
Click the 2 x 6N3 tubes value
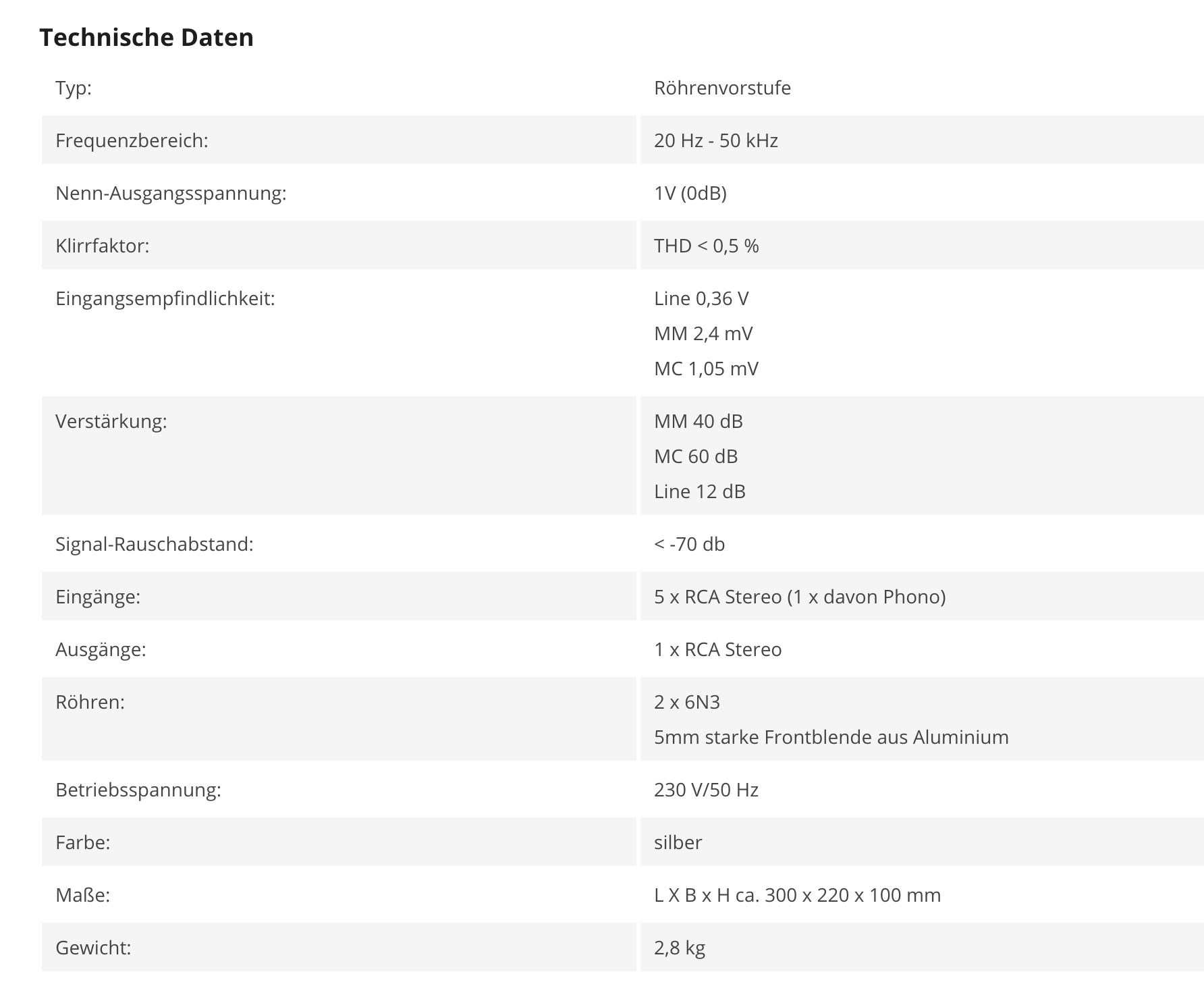687,702
